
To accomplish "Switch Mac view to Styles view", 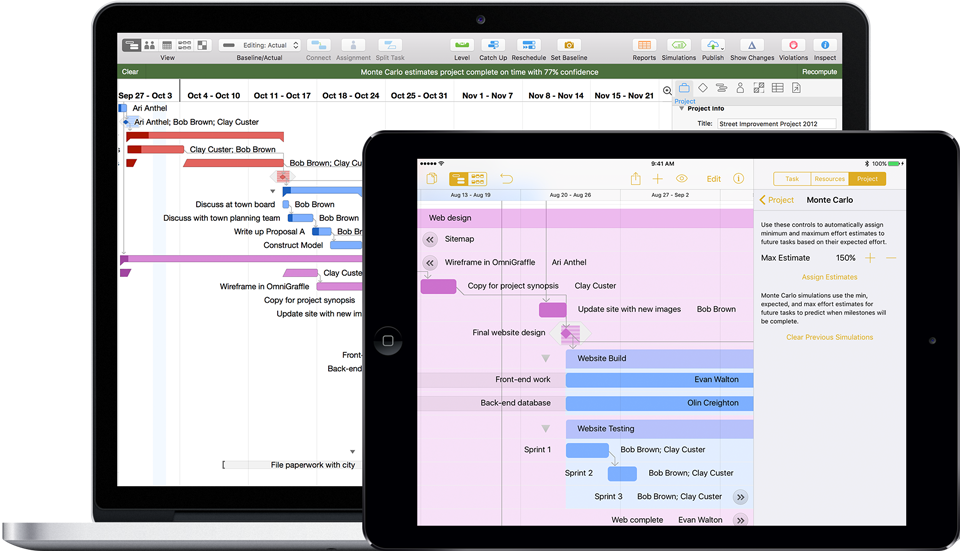I will point(203,45).
